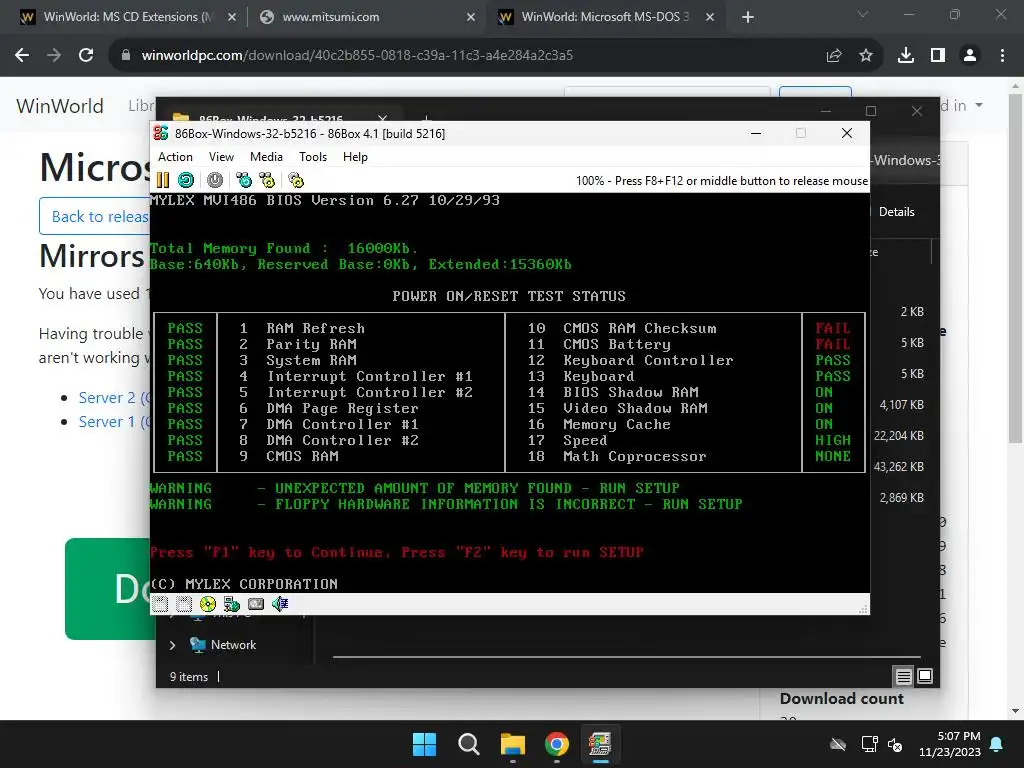Click the 2,869 KB file size entry
The image size is (1024, 768).
click(x=901, y=498)
